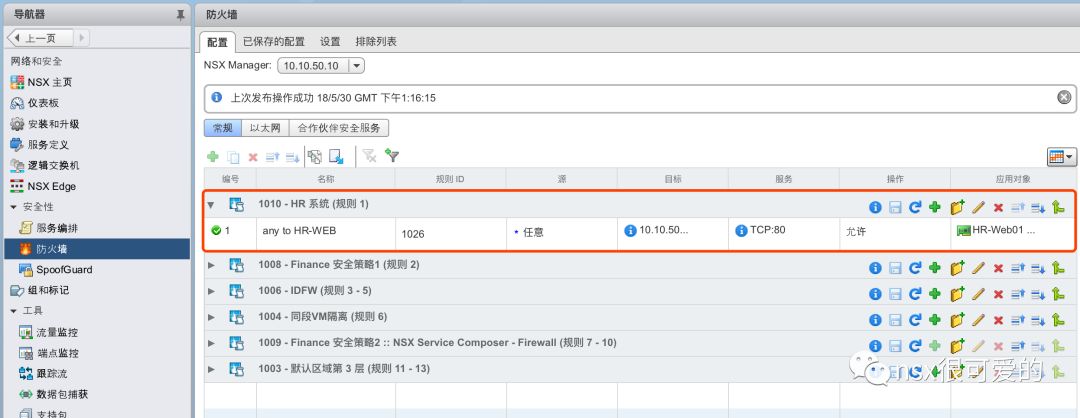Open the column chooser dropdown

1061,157
